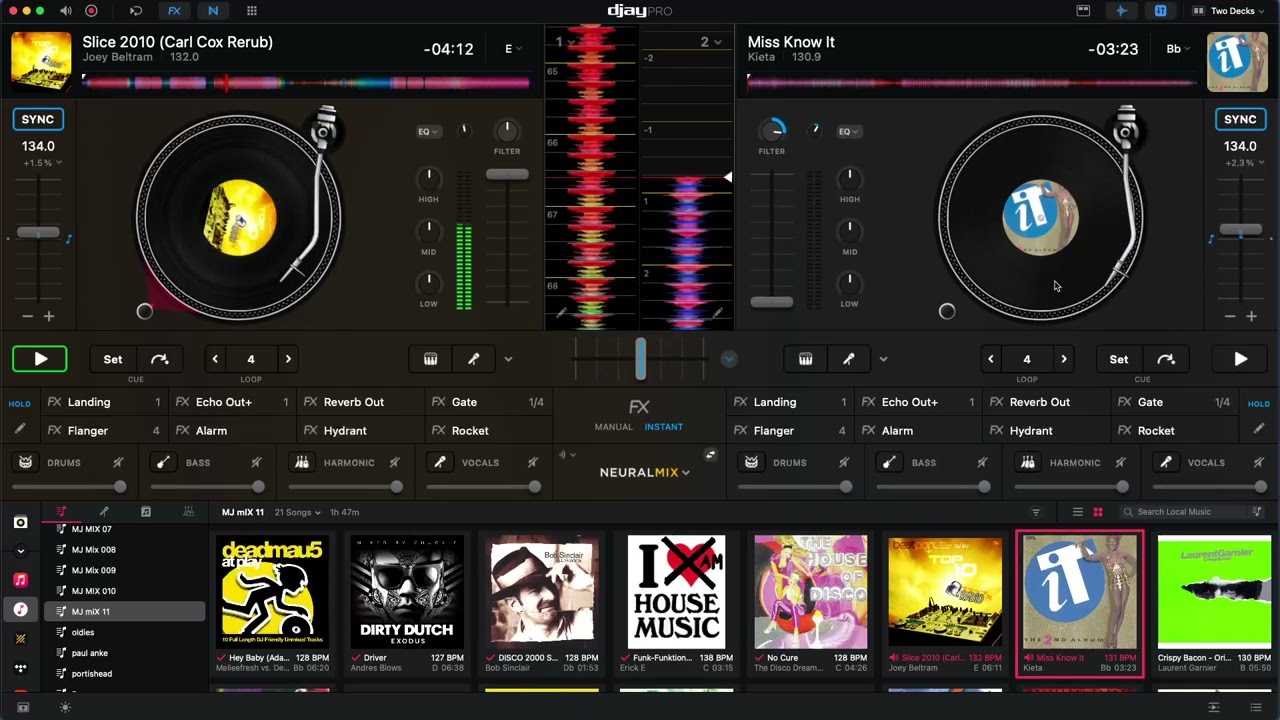This screenshot has height=720, width=1280.
Task: Open the Apple Music source icon in sidebar
Action: point(21,580)
